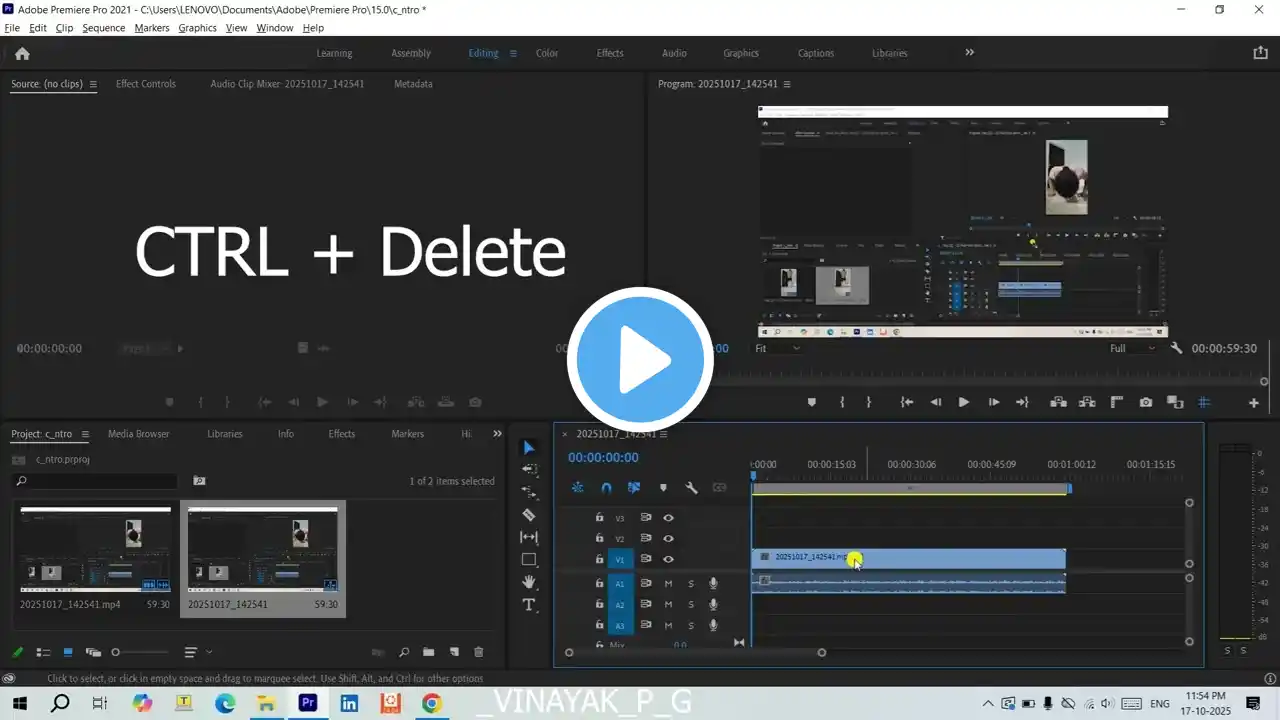Choose the Track Select Forward tool

(x=529, y=470)
